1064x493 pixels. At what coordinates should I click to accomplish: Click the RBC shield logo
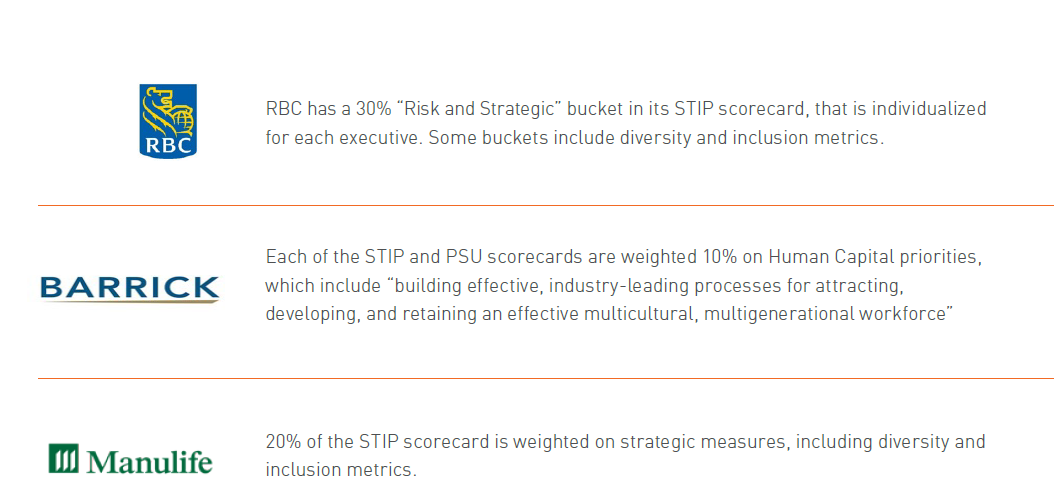168,121
